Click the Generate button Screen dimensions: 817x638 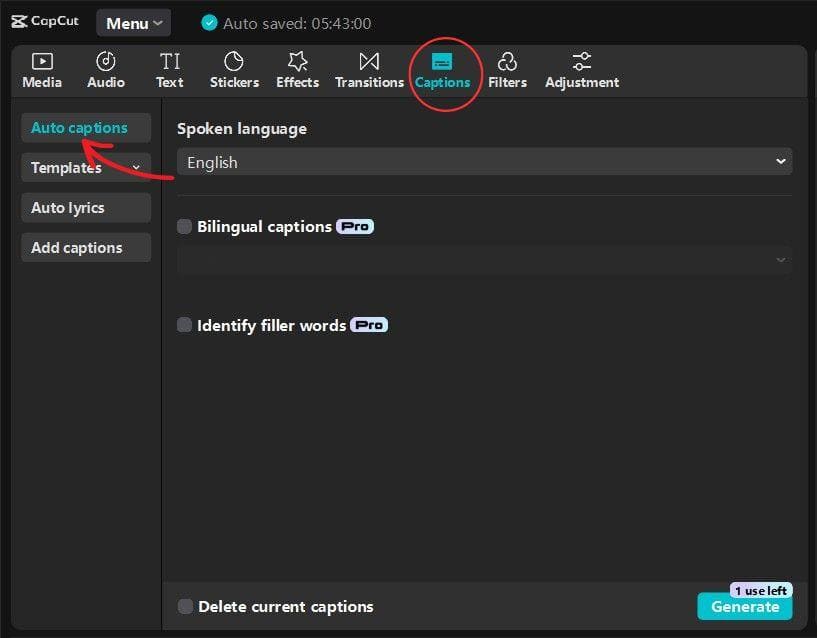[745, 606]
